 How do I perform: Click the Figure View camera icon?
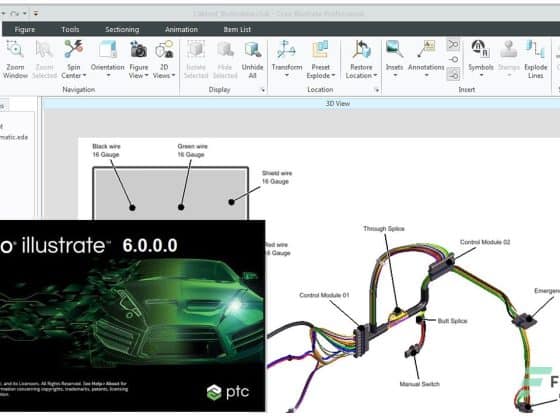139,50
